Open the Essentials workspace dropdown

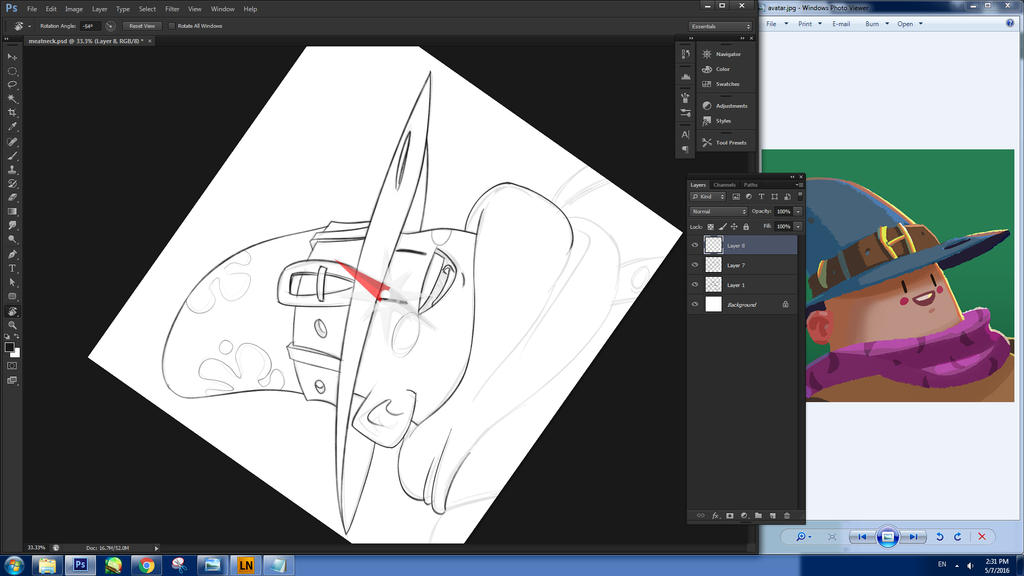click(720, 26)
